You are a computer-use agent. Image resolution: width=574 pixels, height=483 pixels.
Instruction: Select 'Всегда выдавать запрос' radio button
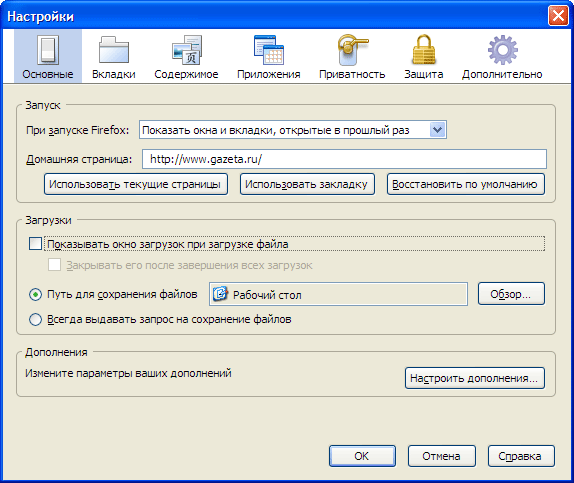tap(35, 319)
